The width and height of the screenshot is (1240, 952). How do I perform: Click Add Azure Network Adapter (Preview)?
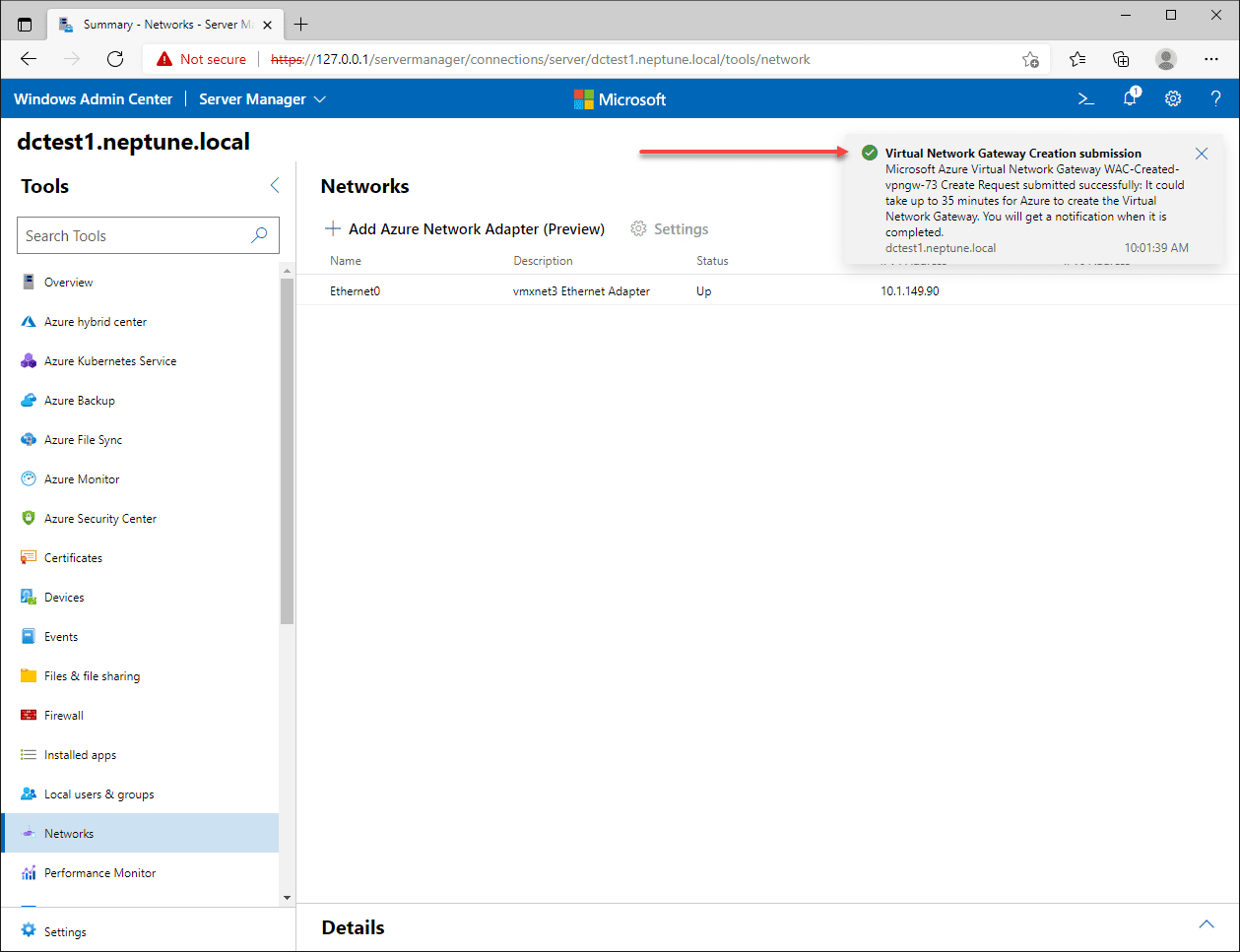tap(464, 228)
